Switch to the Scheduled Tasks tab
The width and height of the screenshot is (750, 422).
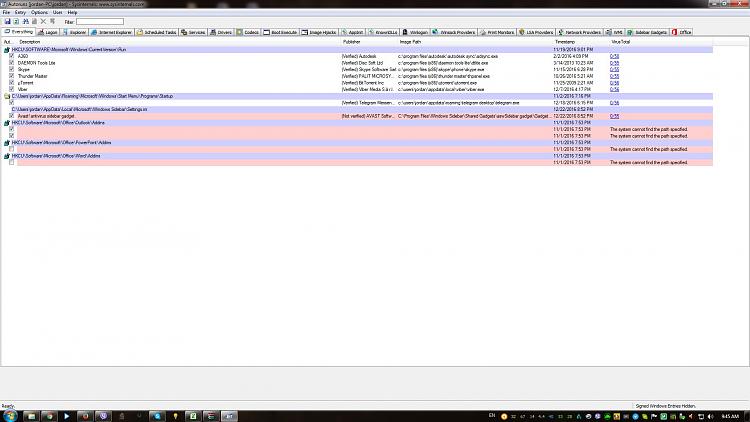(x=157, y=32)
